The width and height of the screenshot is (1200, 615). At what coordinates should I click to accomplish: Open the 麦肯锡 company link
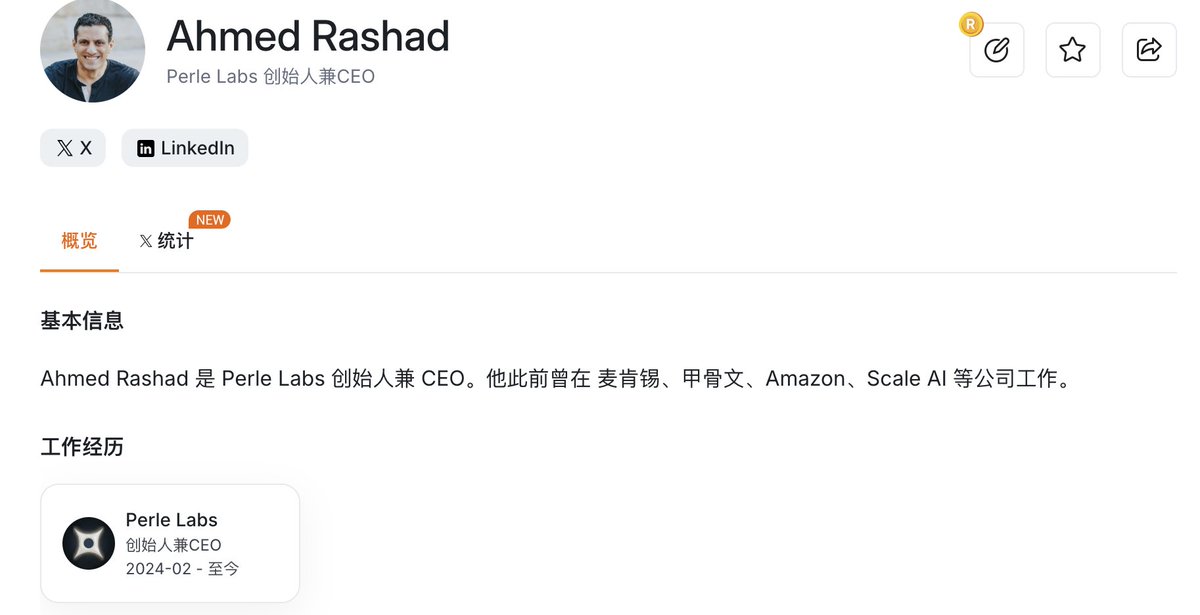point(627,379)
